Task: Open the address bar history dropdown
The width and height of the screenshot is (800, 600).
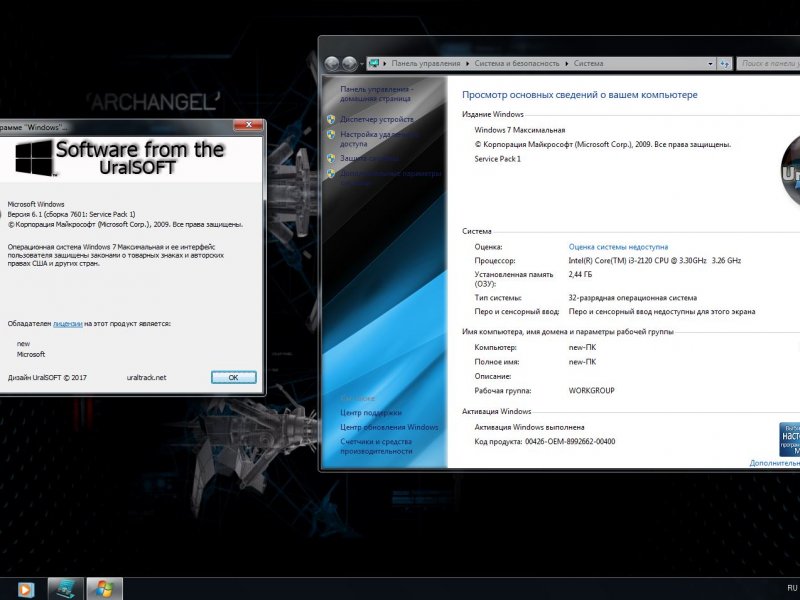Action: pyautogui.click(x=710, y=64)
